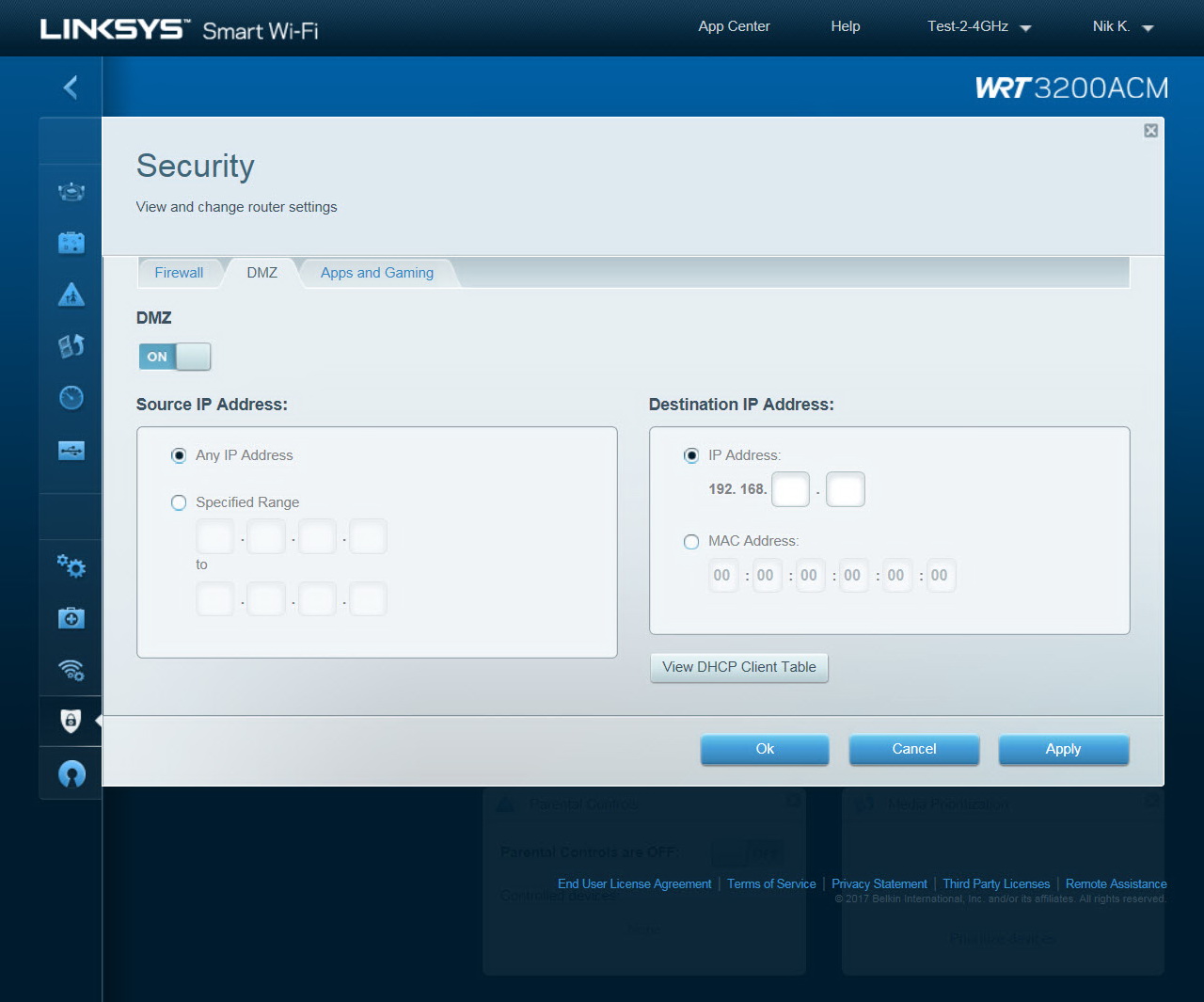The image size is (1204, 1002).
Task: Focus first octet of range start
Action: (x=214, y=536)
